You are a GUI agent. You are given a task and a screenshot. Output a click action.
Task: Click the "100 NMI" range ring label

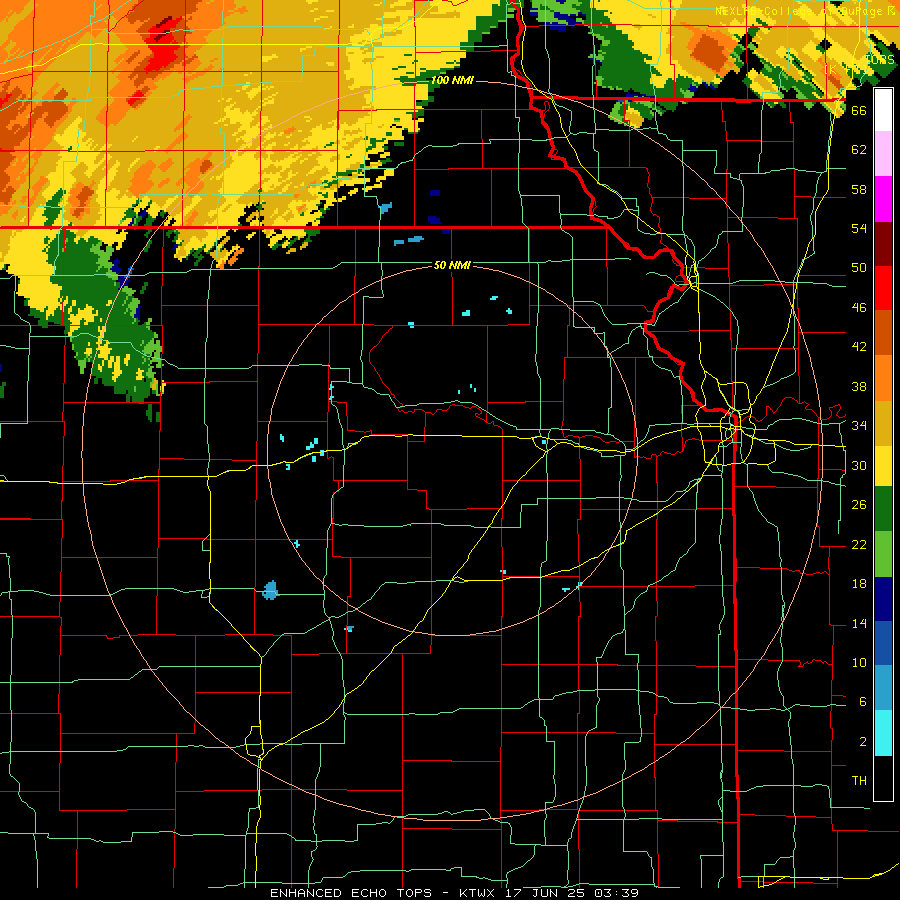coord(452,80)
